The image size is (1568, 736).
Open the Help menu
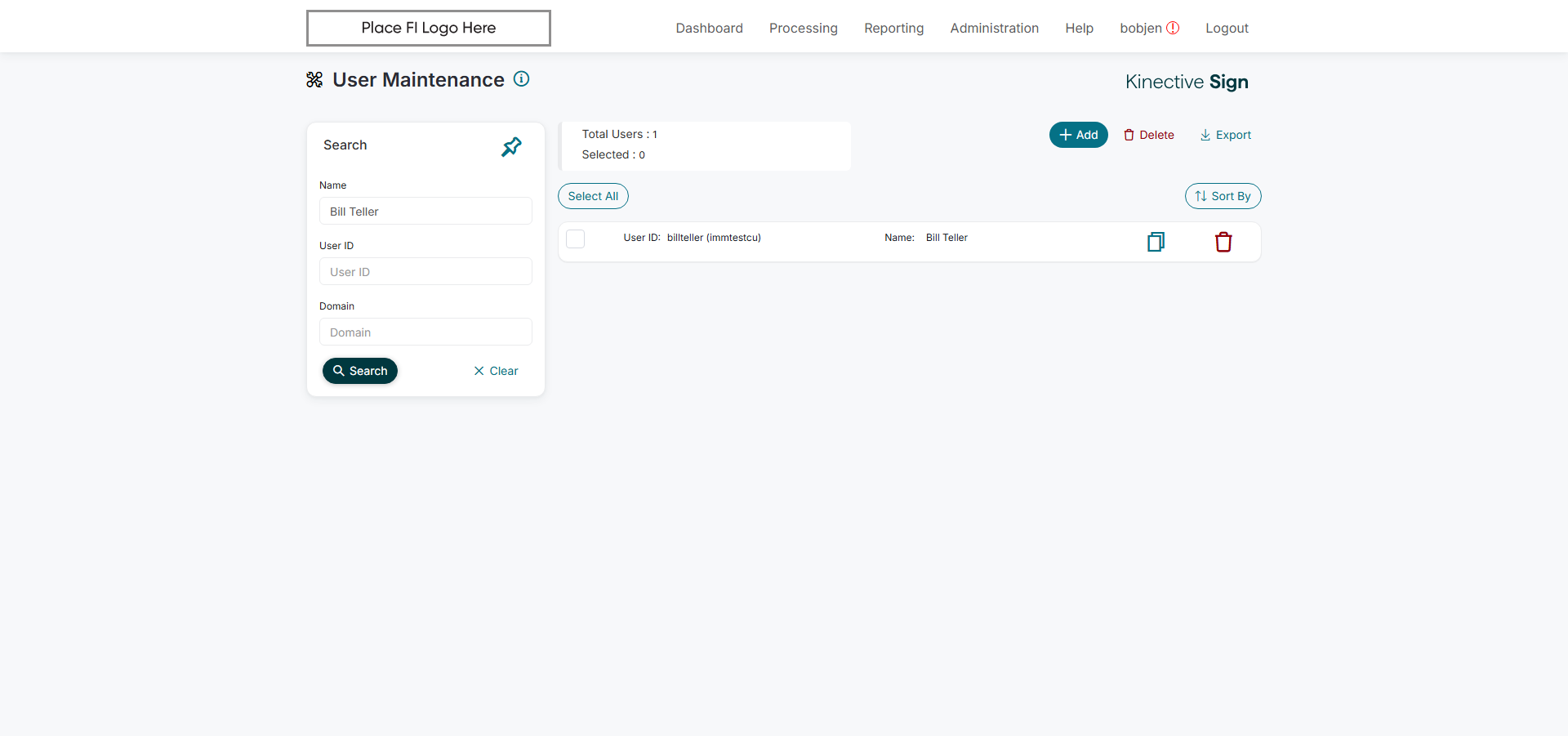1079,28
